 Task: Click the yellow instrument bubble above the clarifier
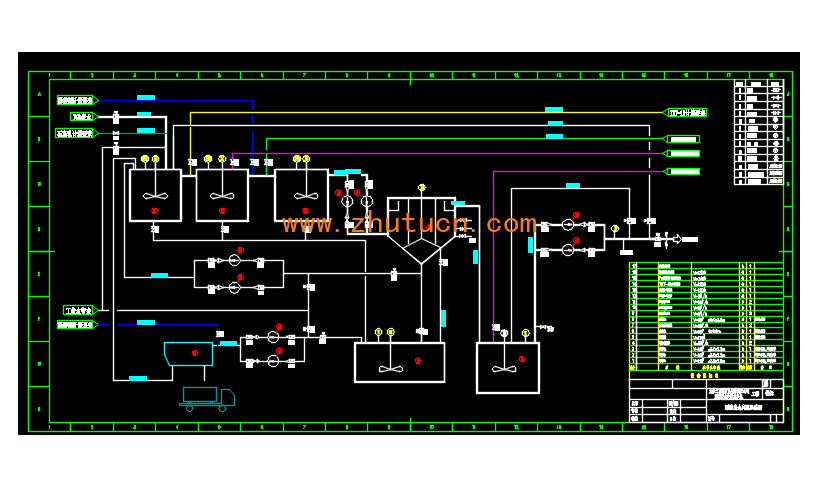[422, 187]
